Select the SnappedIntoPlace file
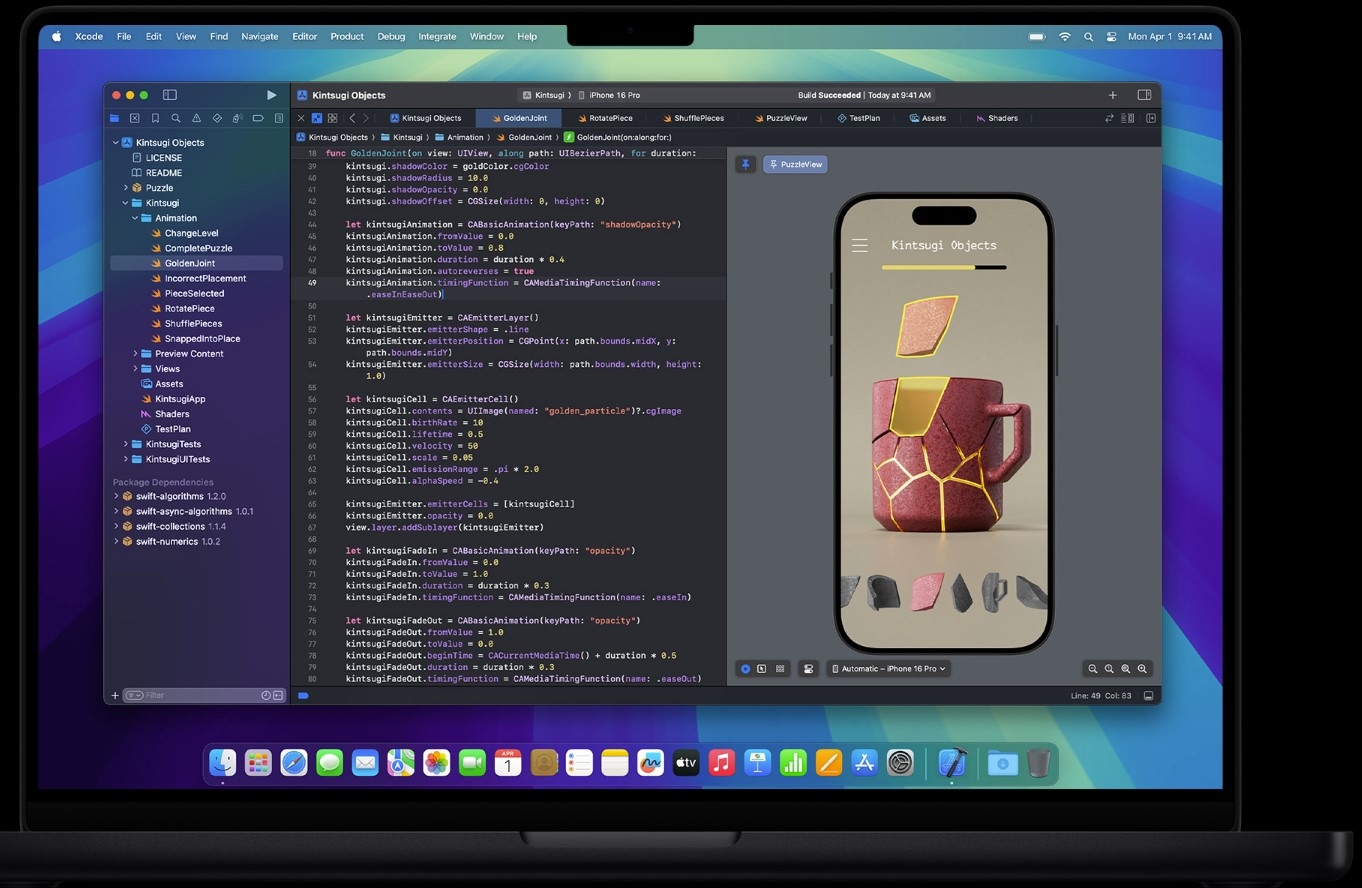This screenshot has height=888, width=1362. (202, 339)
